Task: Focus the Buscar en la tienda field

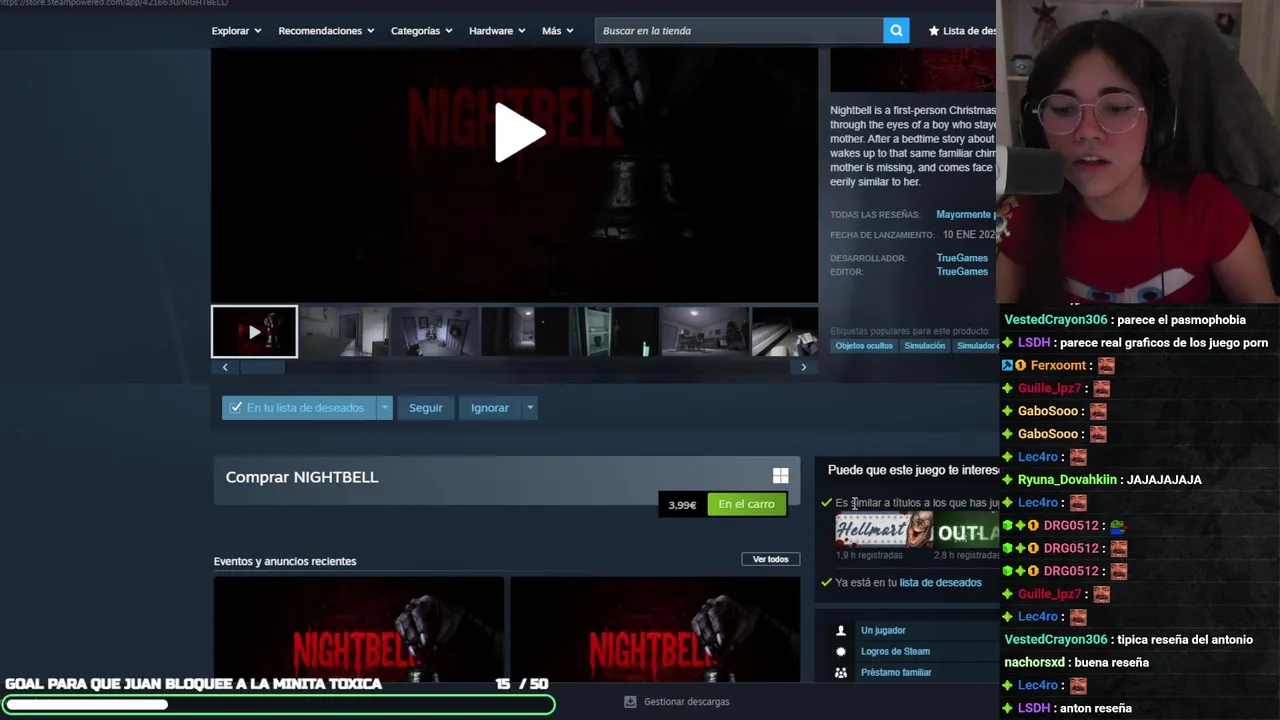Action: (x=739, y=31)
